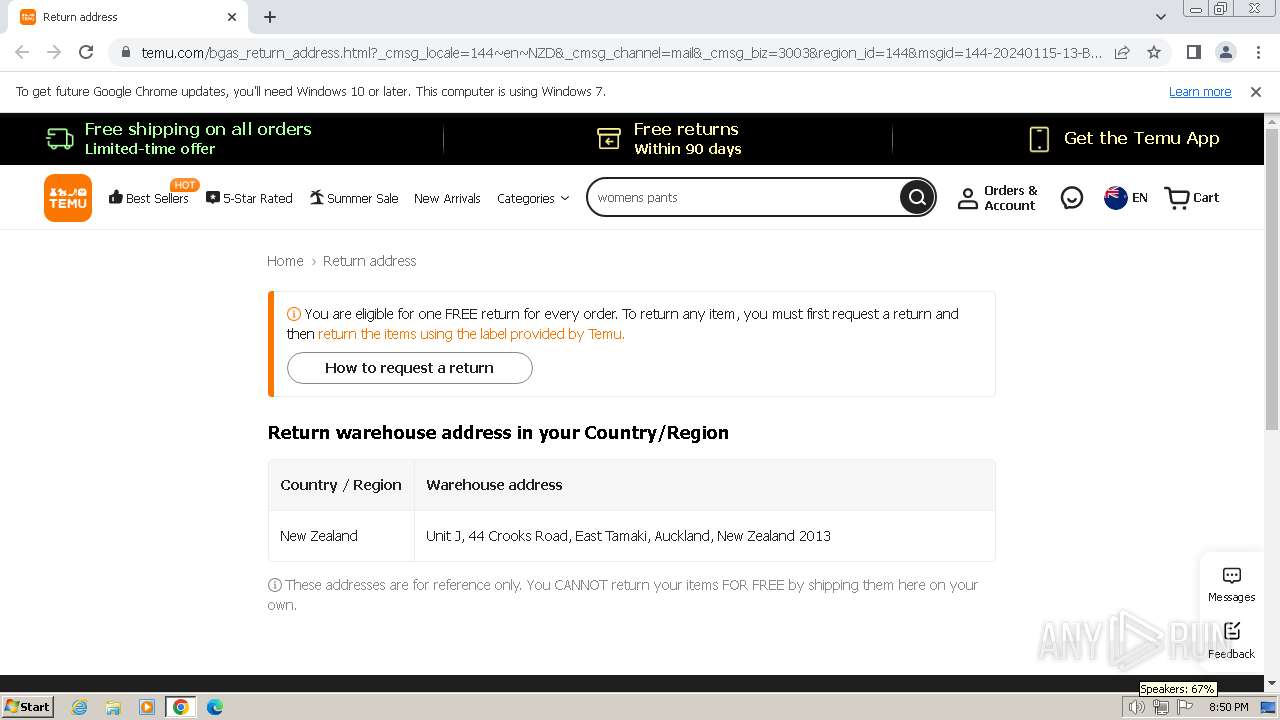Click the site info lock icon
Image resolution: width=1280 pixels, height=720 pixels.
pyautogui.click(x=126, y=53)
